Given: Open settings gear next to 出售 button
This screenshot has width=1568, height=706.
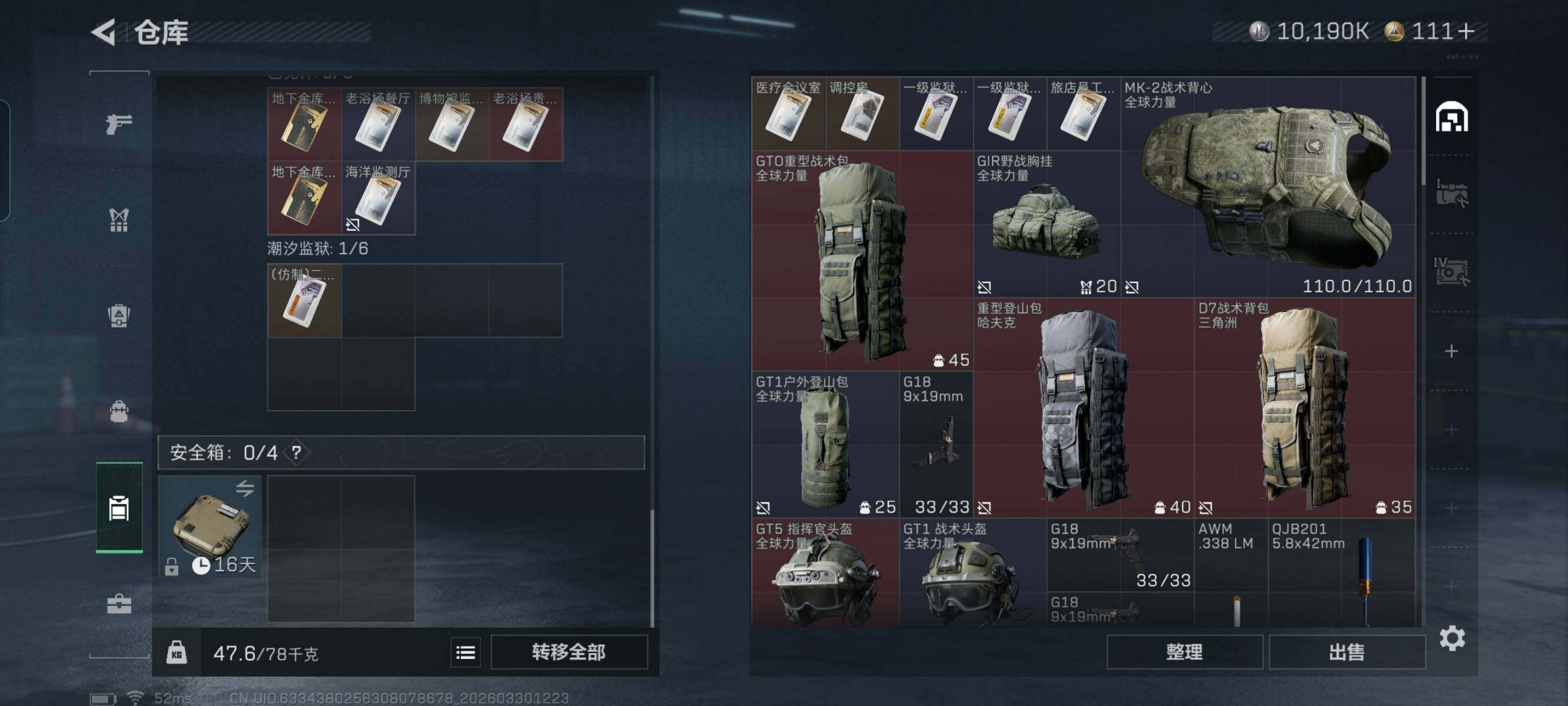Looking at the screenshot, I should (1451, 638).
